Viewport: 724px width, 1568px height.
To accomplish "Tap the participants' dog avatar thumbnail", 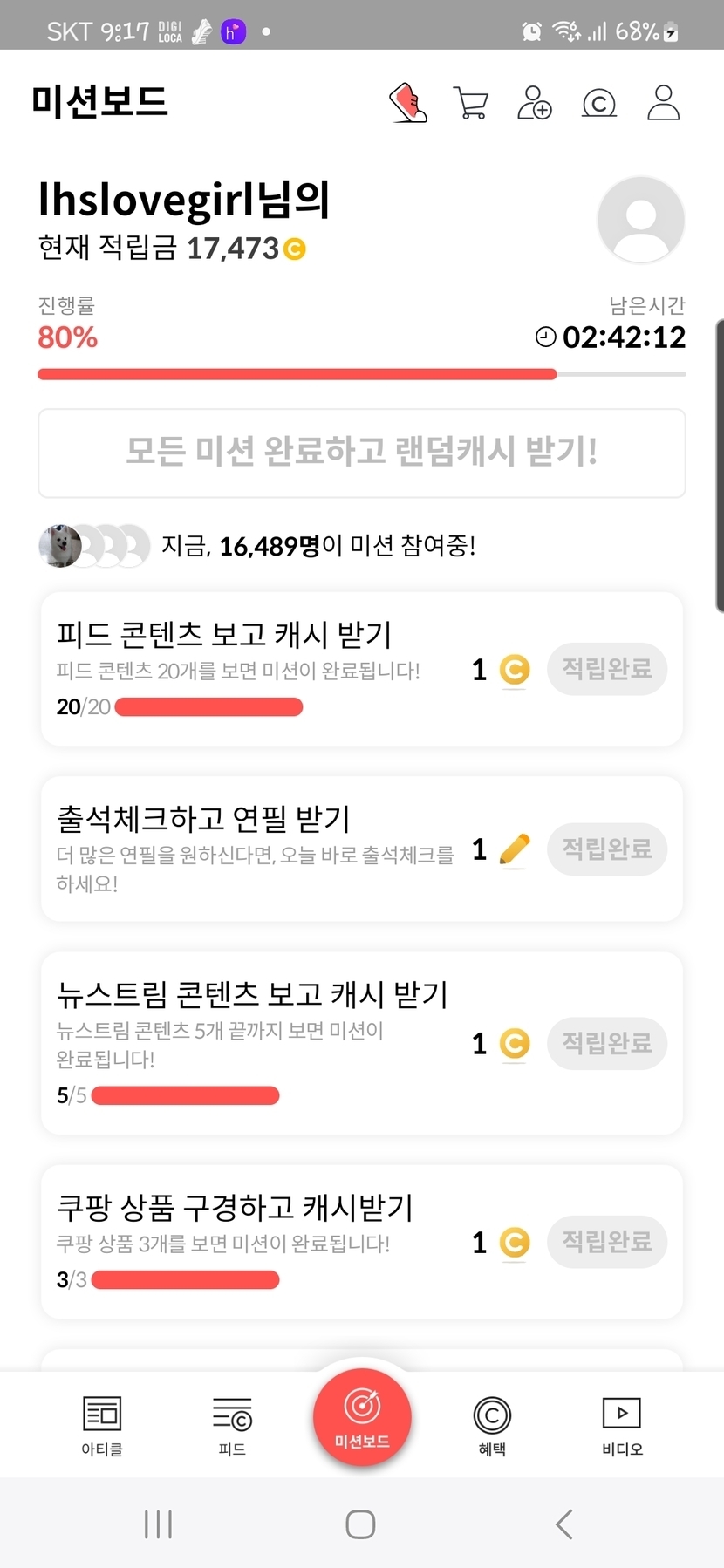I will 60,546.
